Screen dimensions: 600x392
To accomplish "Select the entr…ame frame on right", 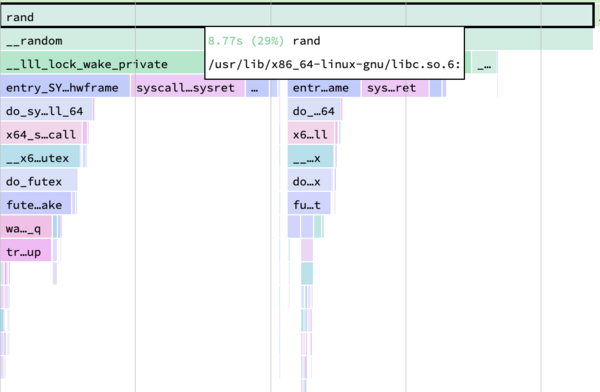I will (x=324, y=87).
